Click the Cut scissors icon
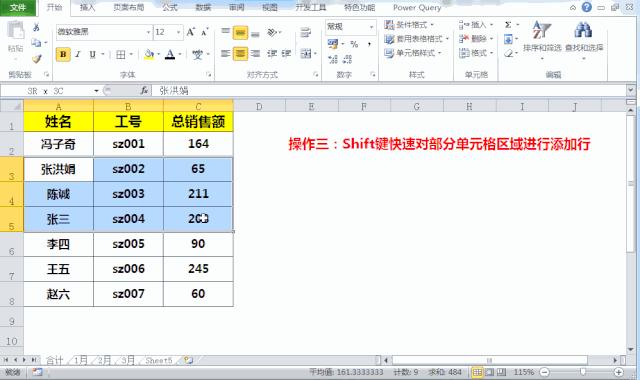 click(36, 27)
